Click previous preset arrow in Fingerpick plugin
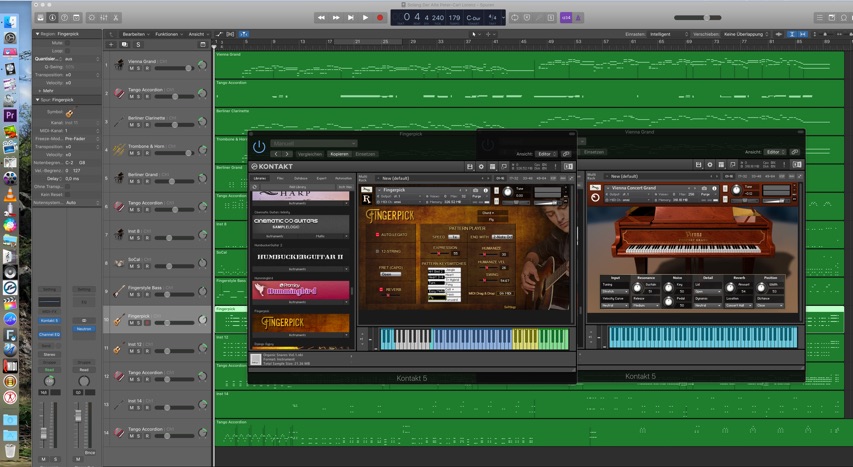 pos(276,154)
